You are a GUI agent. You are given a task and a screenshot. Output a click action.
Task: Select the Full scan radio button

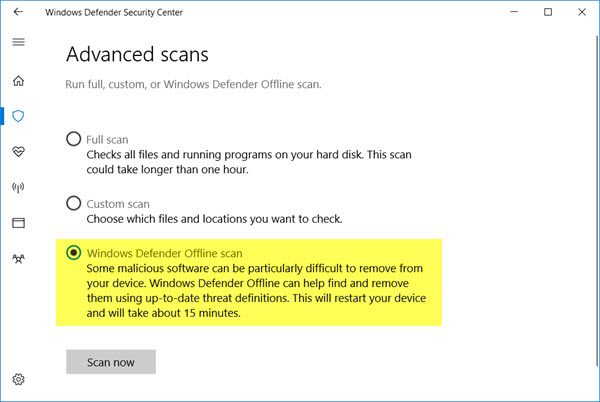[73, 140]
